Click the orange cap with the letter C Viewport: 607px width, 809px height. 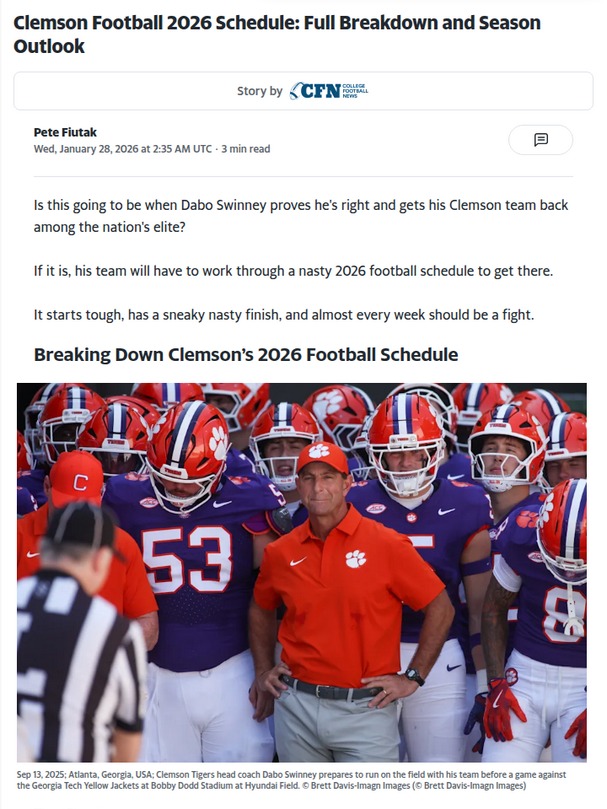(x=77, y=479)
